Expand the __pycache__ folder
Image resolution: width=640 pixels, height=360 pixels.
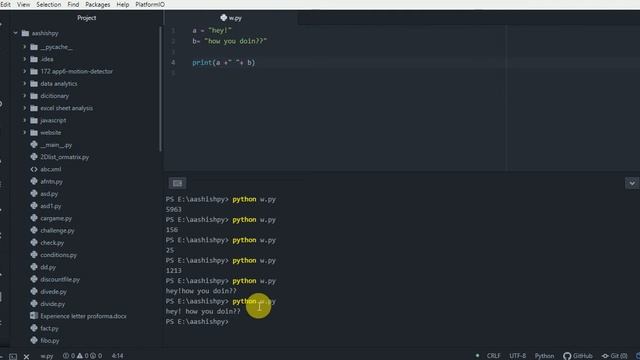coord(24,47)
